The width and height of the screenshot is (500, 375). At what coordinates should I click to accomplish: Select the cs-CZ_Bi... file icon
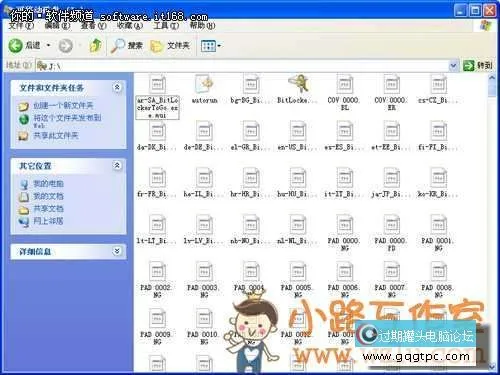point(438,84)
